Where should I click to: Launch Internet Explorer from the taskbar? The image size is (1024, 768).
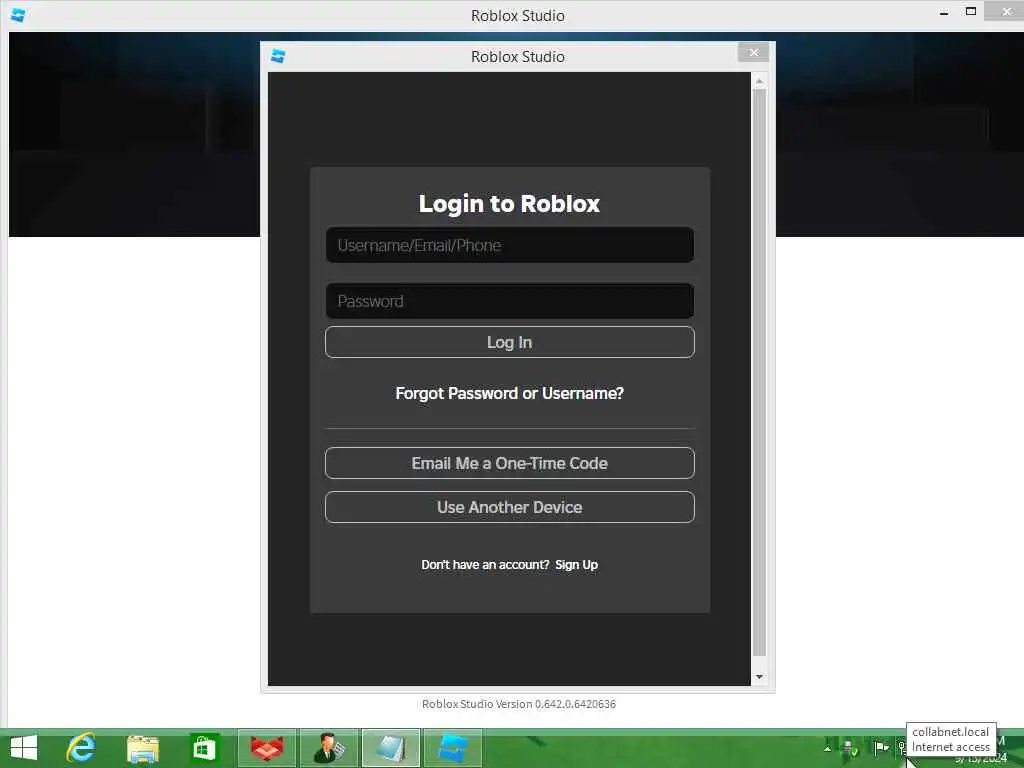pyautogui.click(x=81, y=748)
